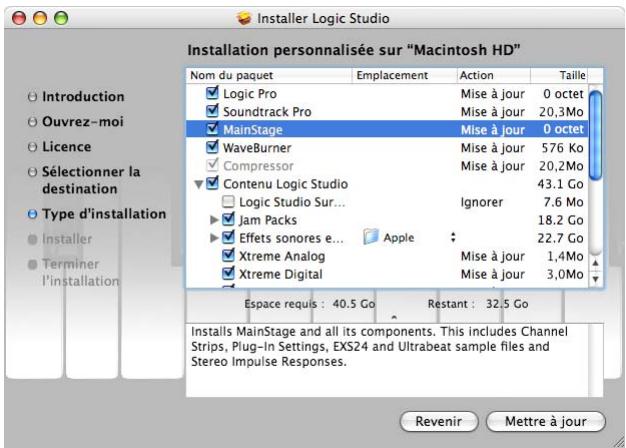Uncheck the Jam Packs checkbox
This screenshot has height=448, width=626.
tap(228, 219)
